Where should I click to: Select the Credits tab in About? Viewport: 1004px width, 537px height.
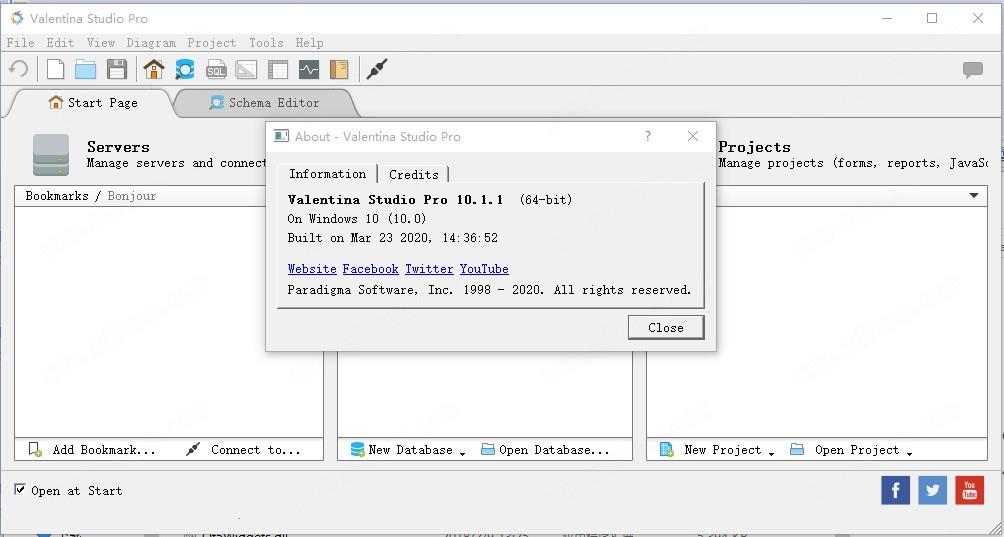414,174
